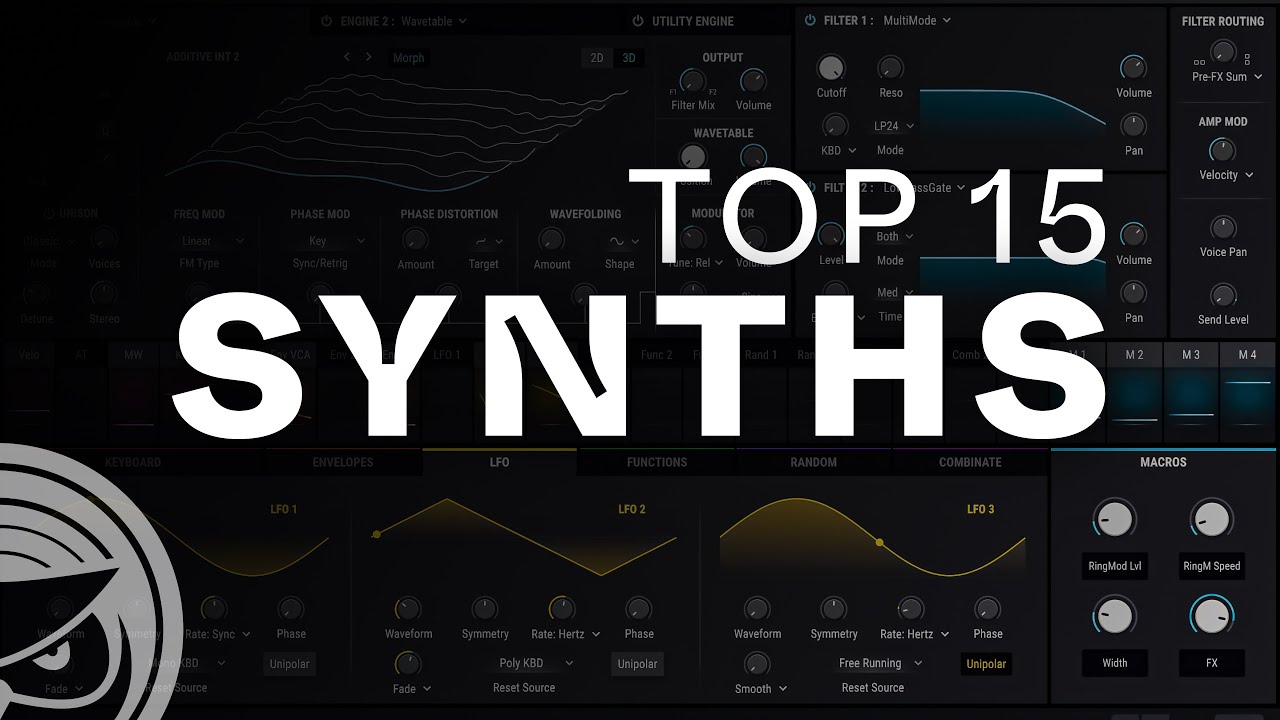1280x720 pixels.
Task: Click the LFO 2 Symmetry knob
Action: 485,608
